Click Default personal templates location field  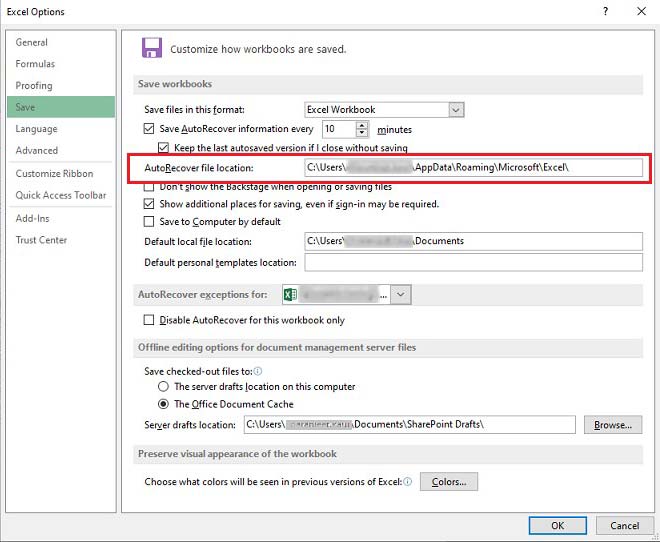point(474,262)
